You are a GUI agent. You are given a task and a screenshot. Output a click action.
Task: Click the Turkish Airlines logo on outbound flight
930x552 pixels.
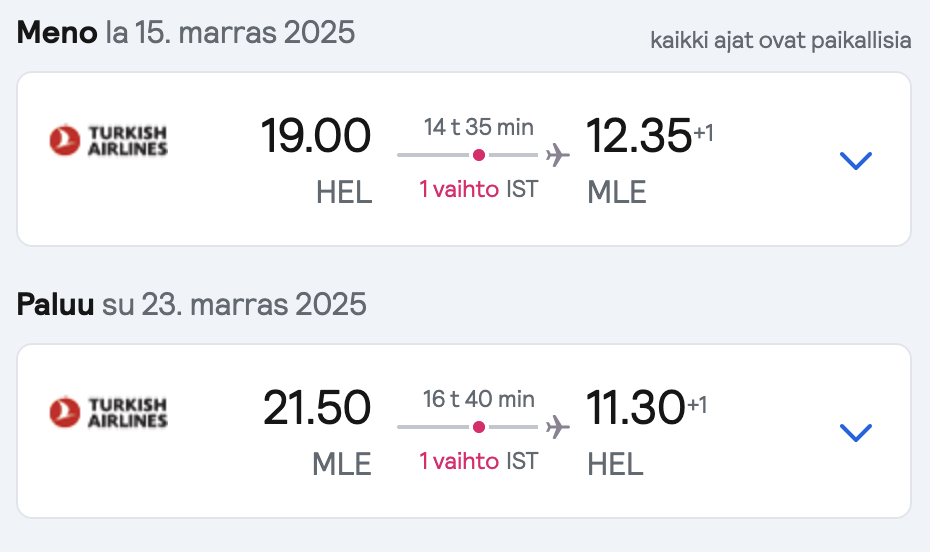[109, 141]
